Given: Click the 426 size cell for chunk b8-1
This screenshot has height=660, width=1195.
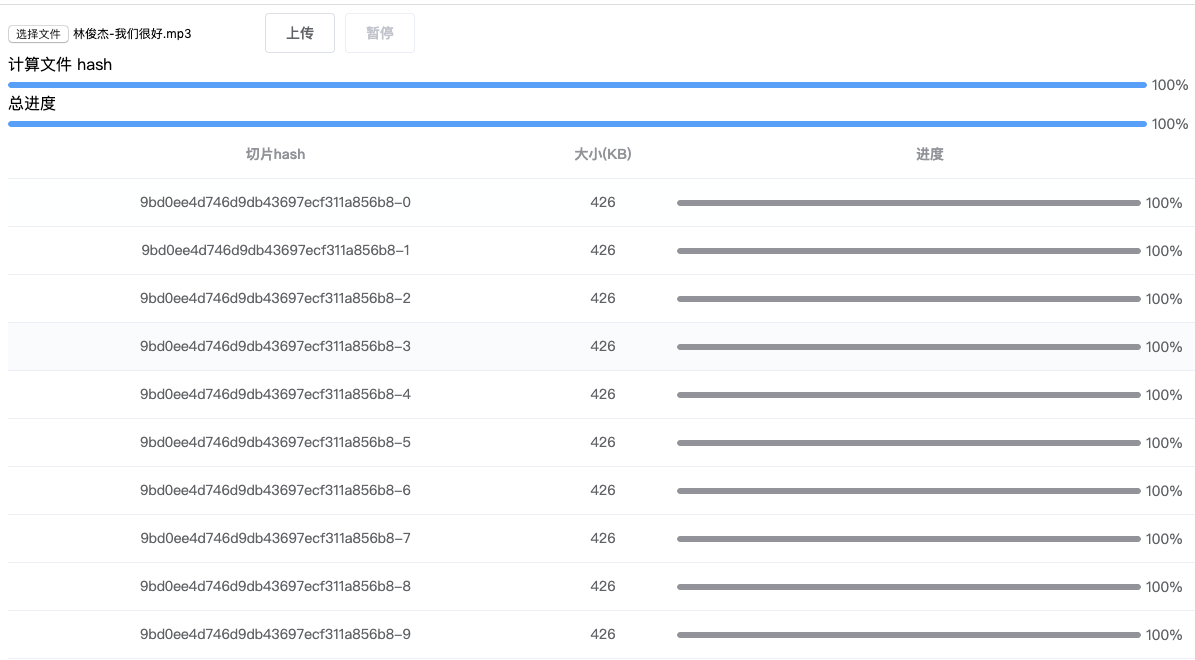Looking at the screenshot, I should [602, 250].
